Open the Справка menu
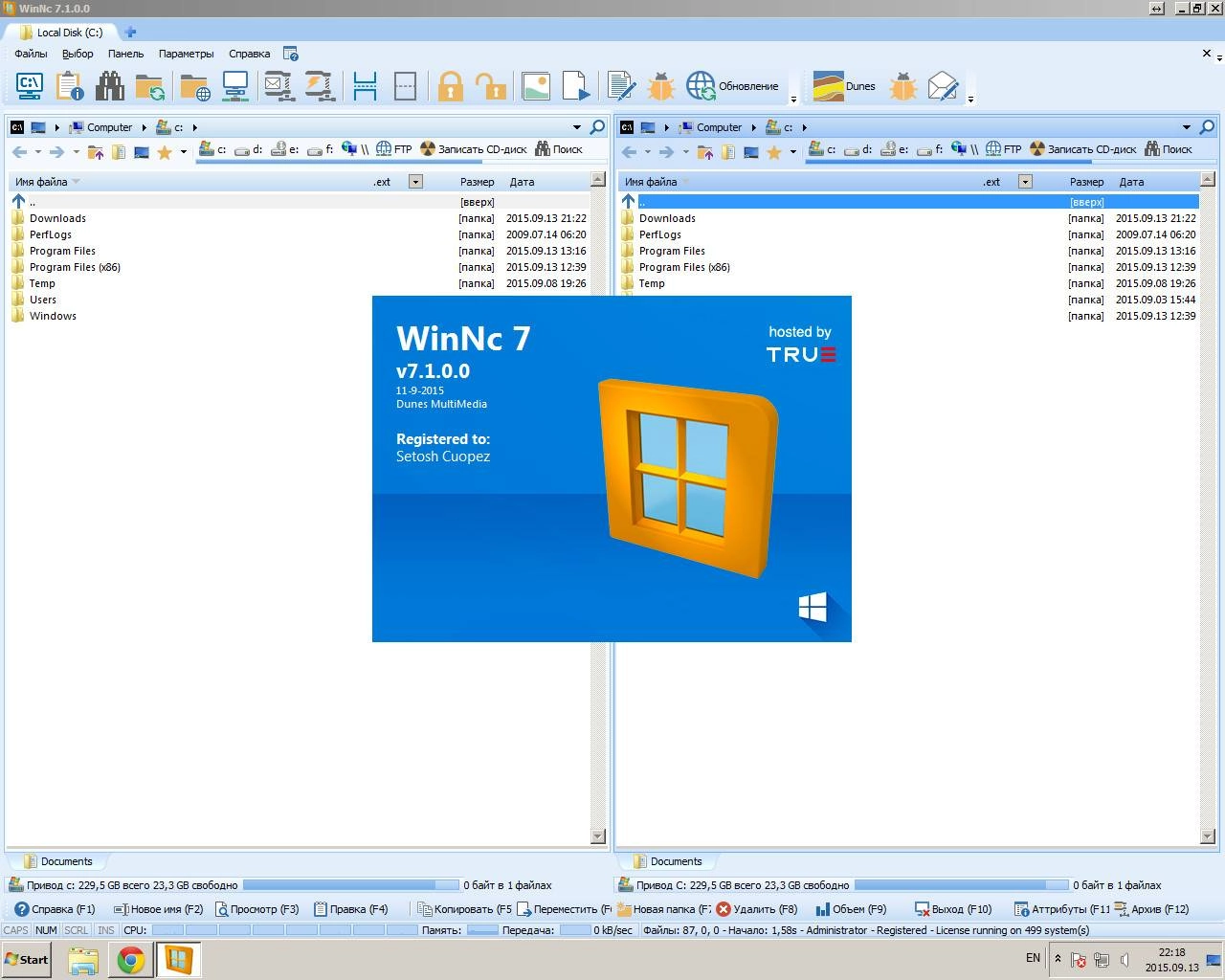The height and width of the screenshot is (980, 1225). click(249, 54)
